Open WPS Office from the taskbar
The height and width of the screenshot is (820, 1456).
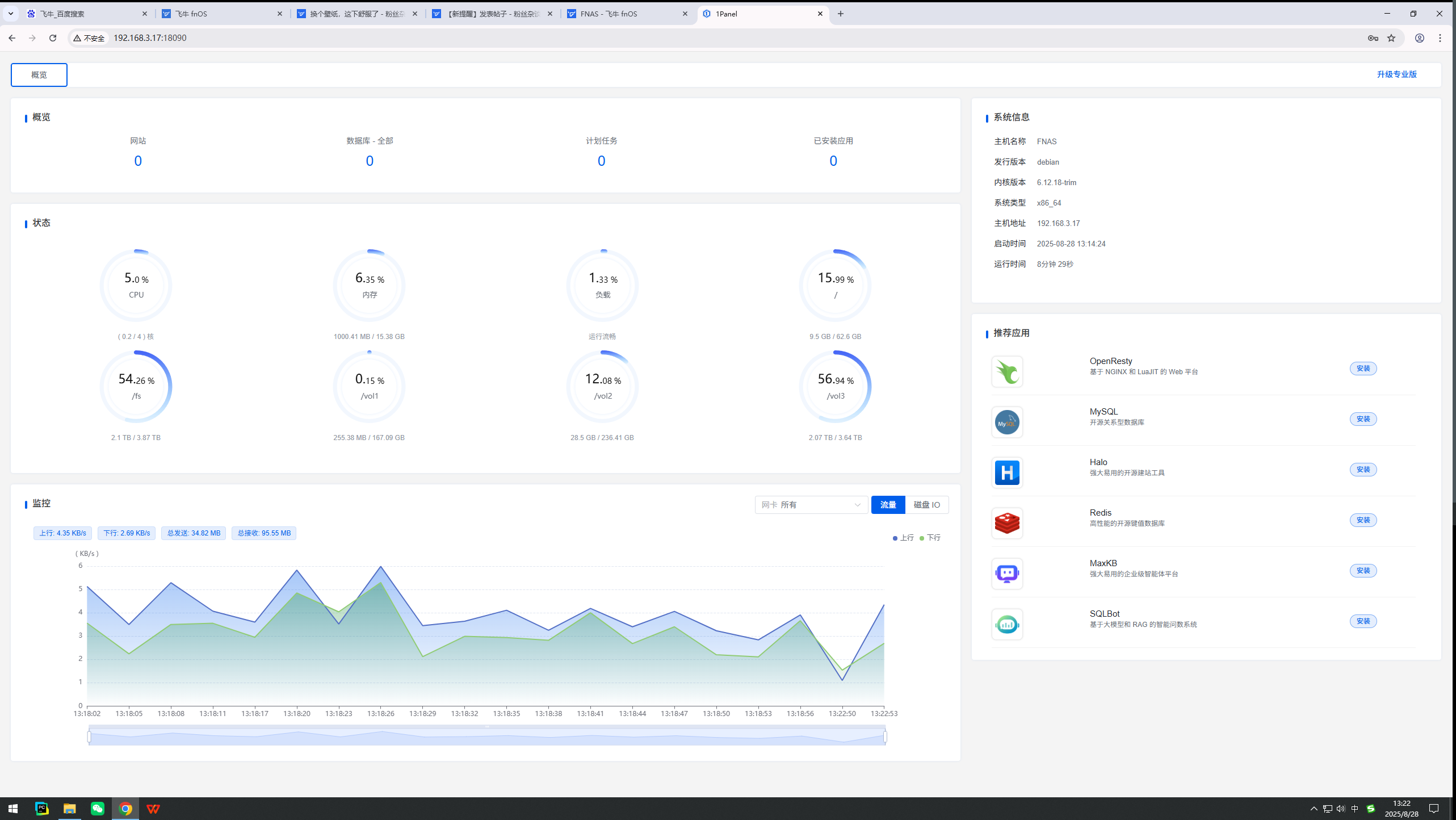pos(153,809)
